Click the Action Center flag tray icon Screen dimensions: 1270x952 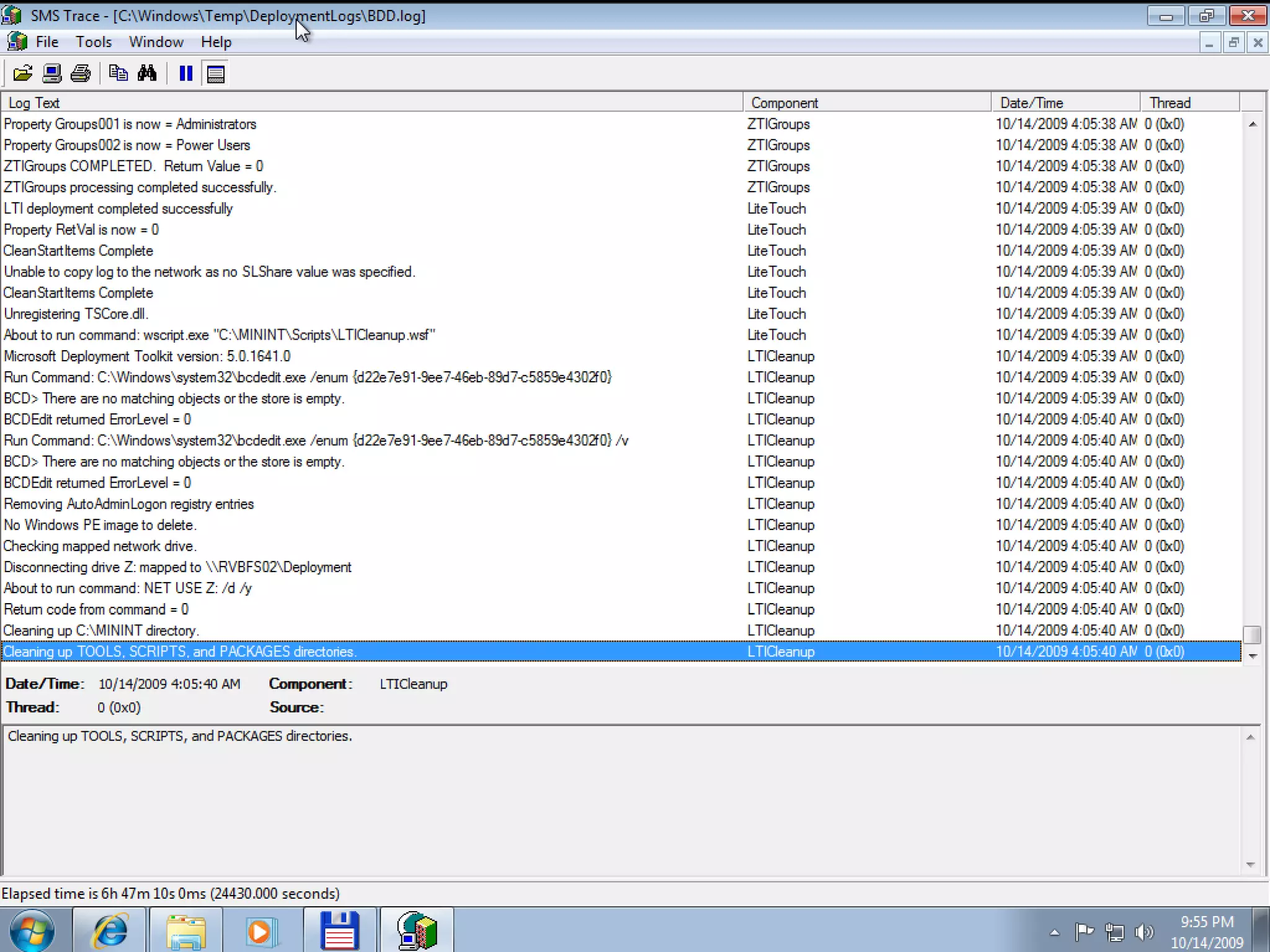pyautogui.click(x=1084, y=932)
